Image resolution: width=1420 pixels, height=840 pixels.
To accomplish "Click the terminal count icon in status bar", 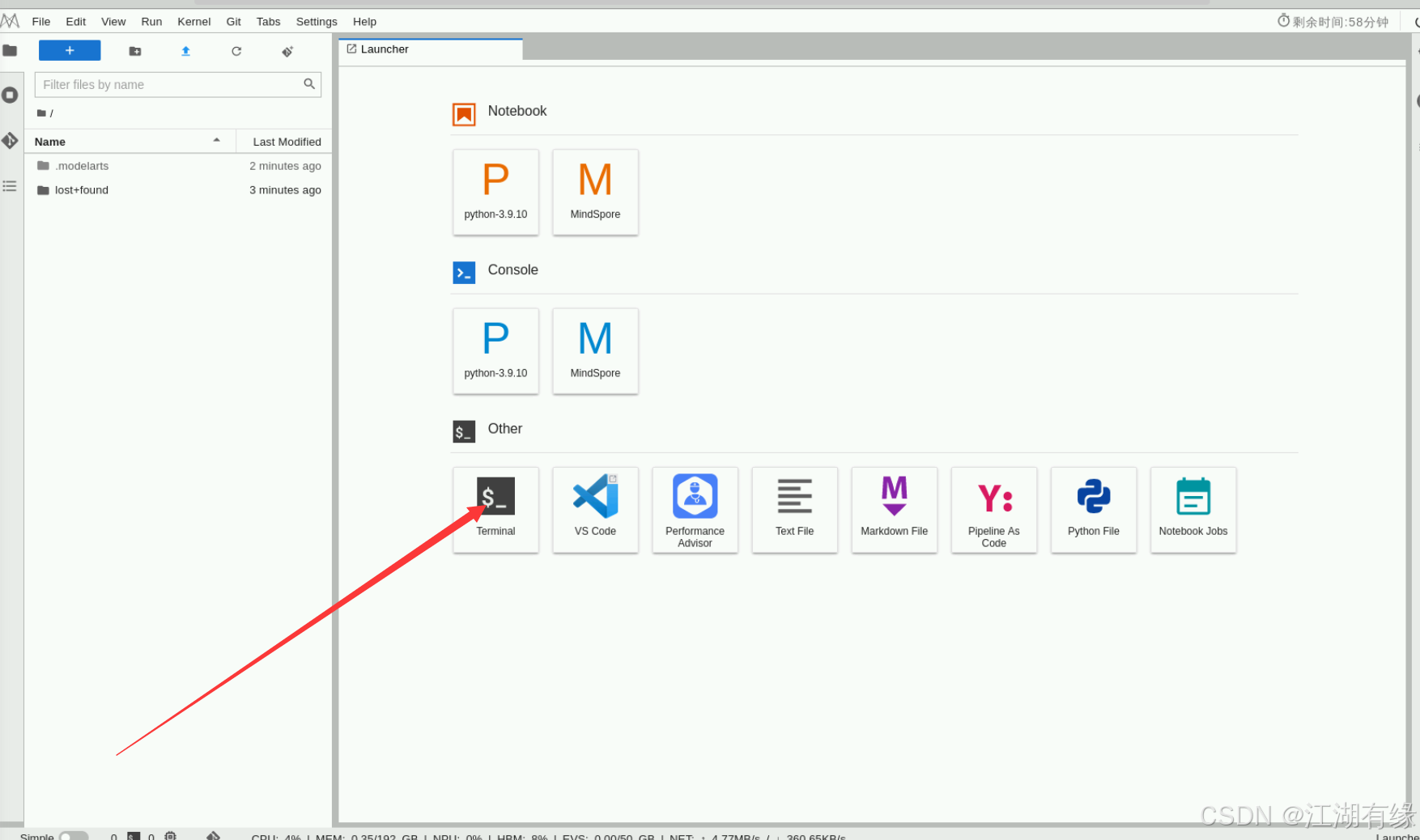I will pyautogui.click(x=134, y=836).
